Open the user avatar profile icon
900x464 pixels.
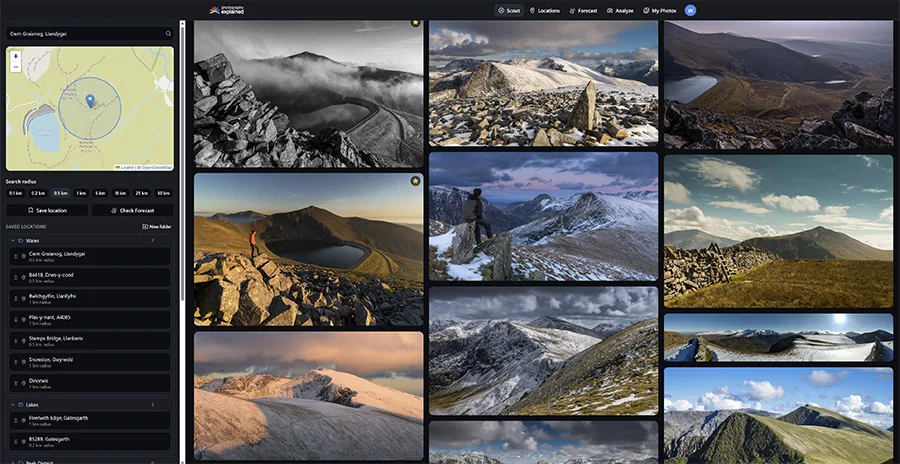(690, 10)
